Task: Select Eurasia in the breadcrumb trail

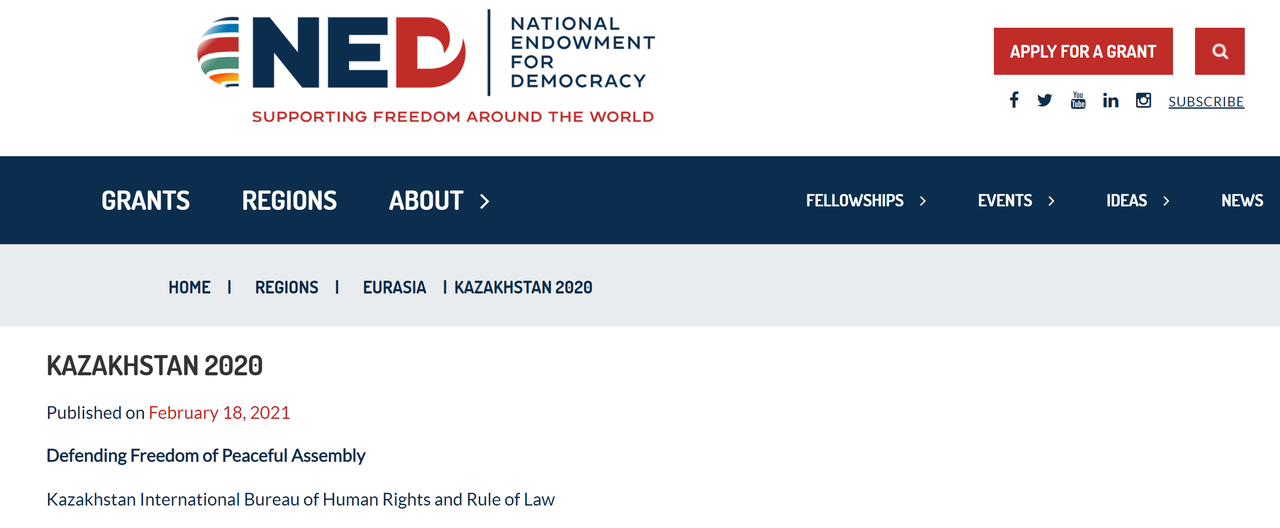Action: pos(394,287)
